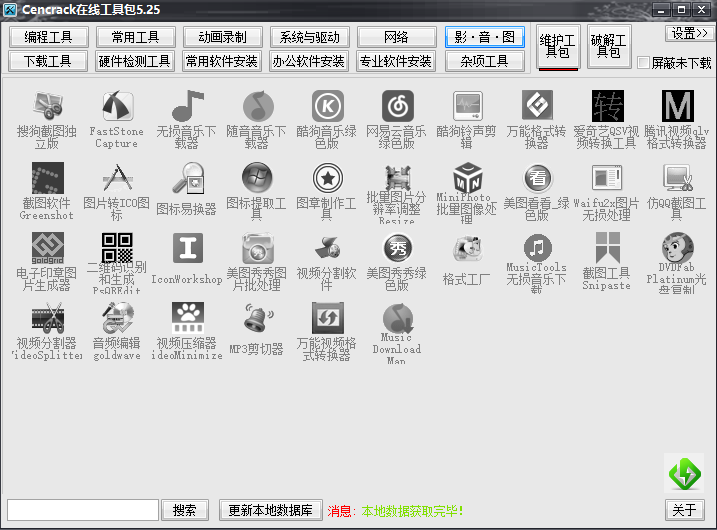This screenshot has height=530, width=717.
Task: Switch to 杂项工具 category
Action: 485,61
